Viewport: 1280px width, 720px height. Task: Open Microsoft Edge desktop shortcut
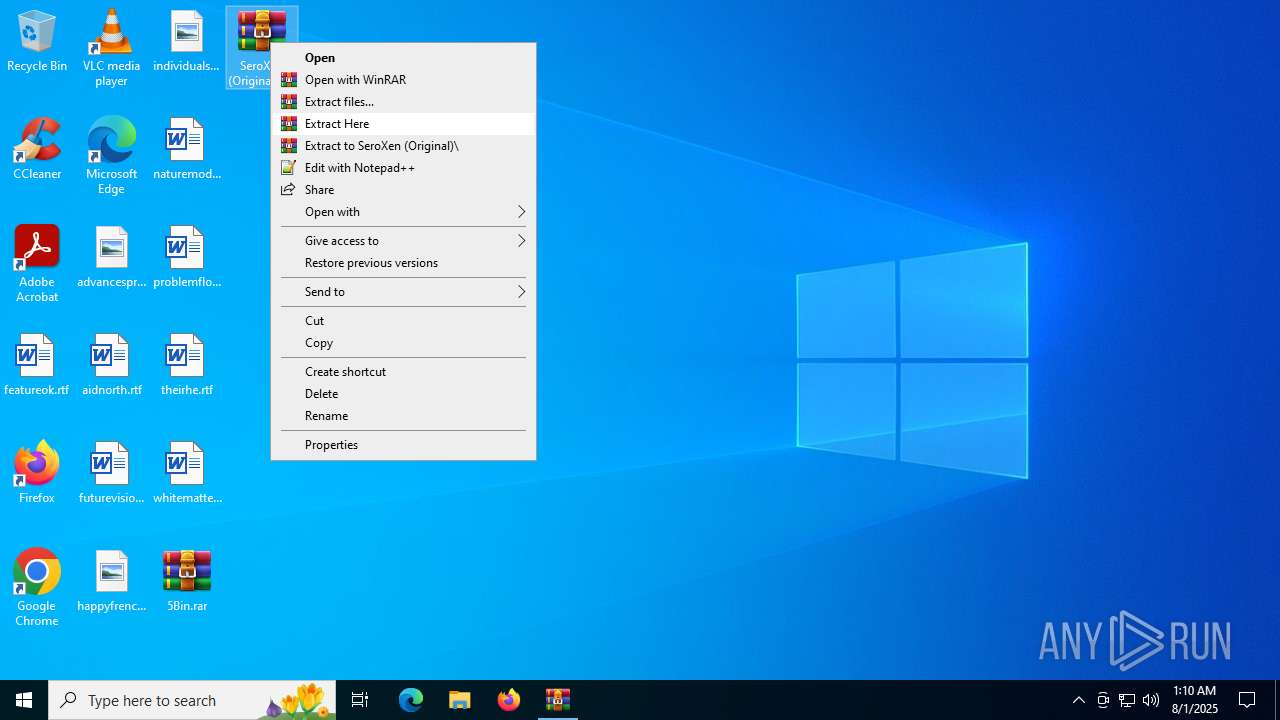(x=111, y=156)
